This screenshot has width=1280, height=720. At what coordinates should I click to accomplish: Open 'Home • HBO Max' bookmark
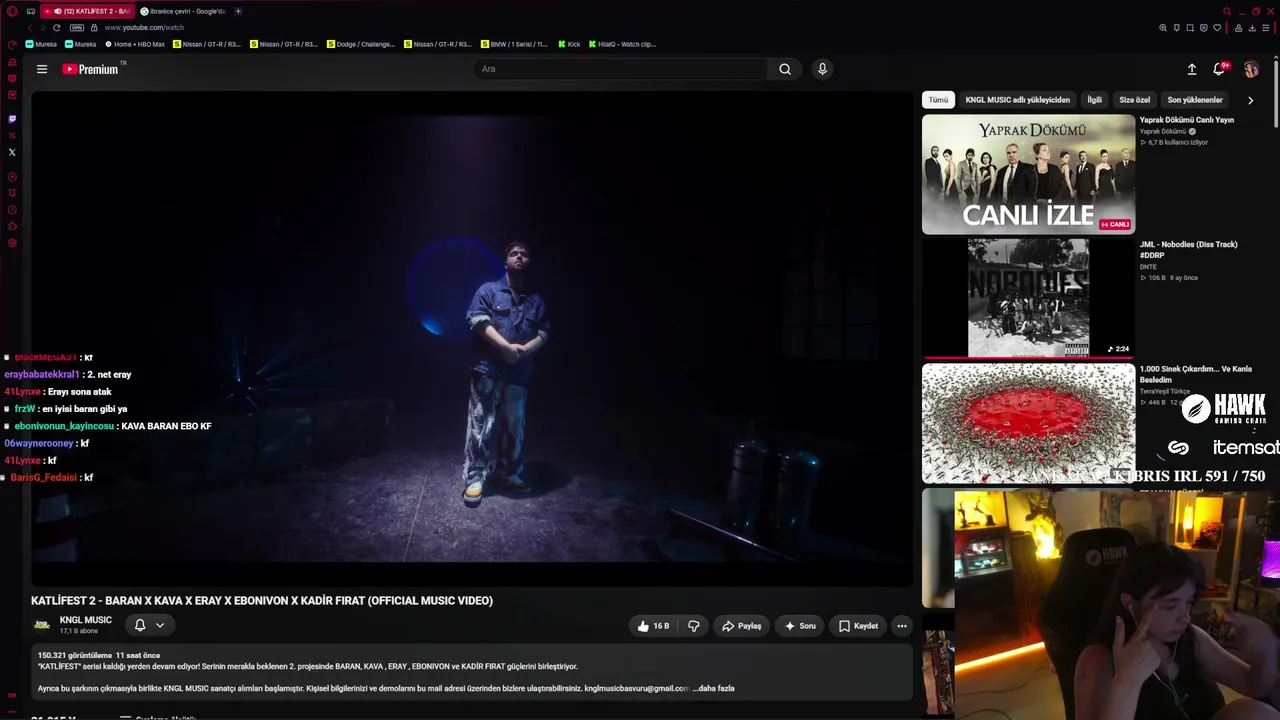[x=135, y=44]
